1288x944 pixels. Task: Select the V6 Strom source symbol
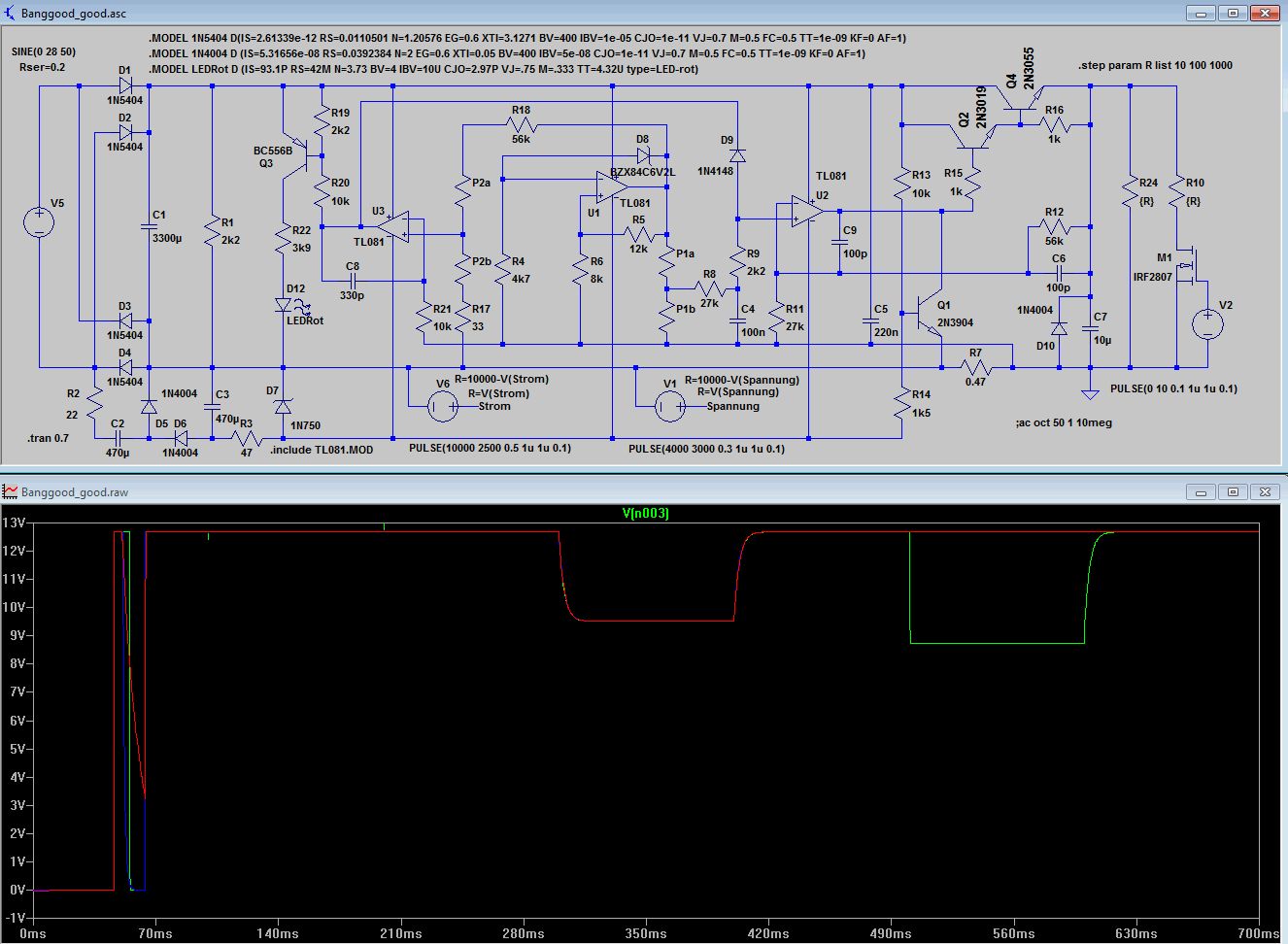click(x=443, y=407)
